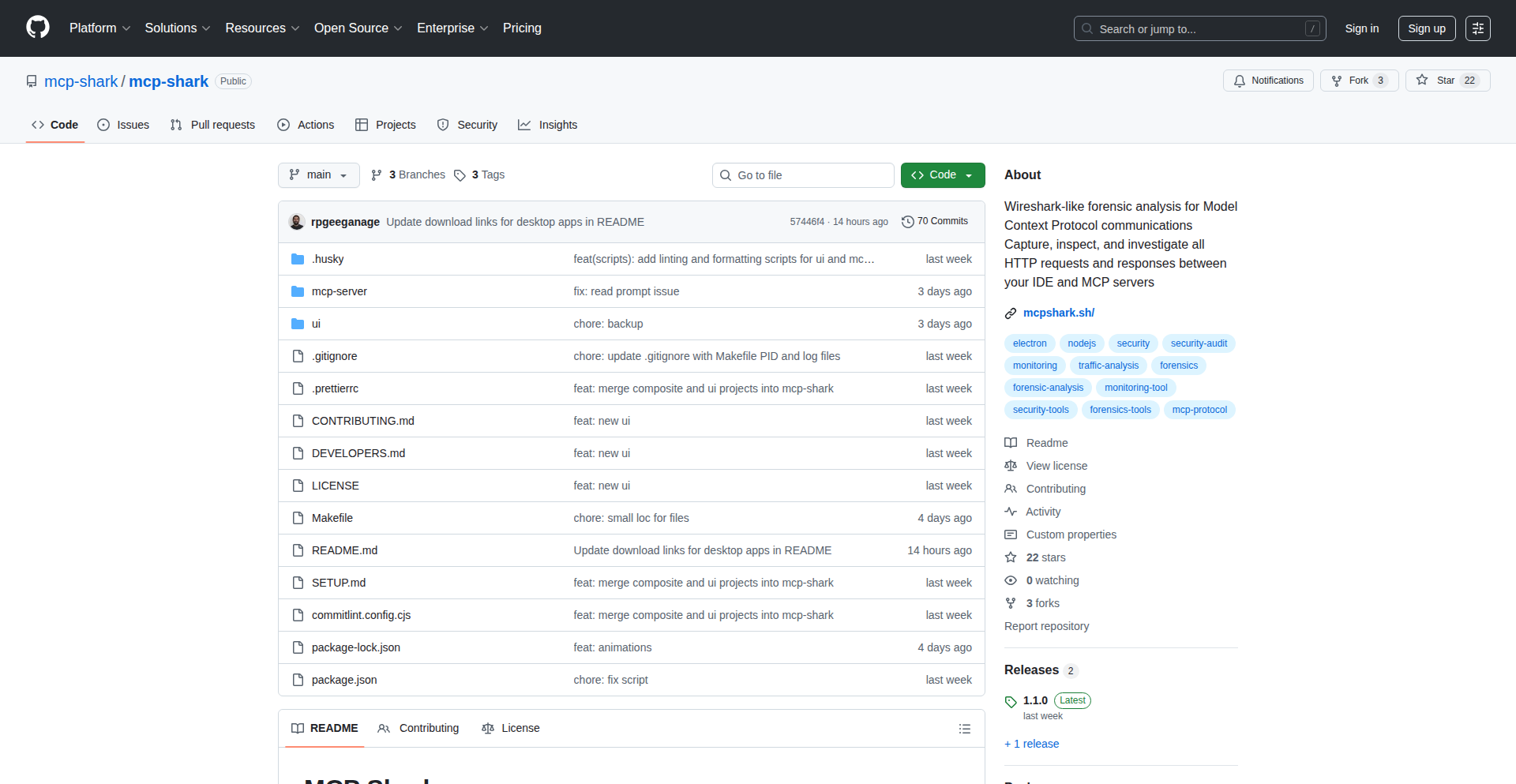This screenshot has width=1516, height=784.
Task: Click the GitHub logo icon
Action: click(x=38, y=28)
